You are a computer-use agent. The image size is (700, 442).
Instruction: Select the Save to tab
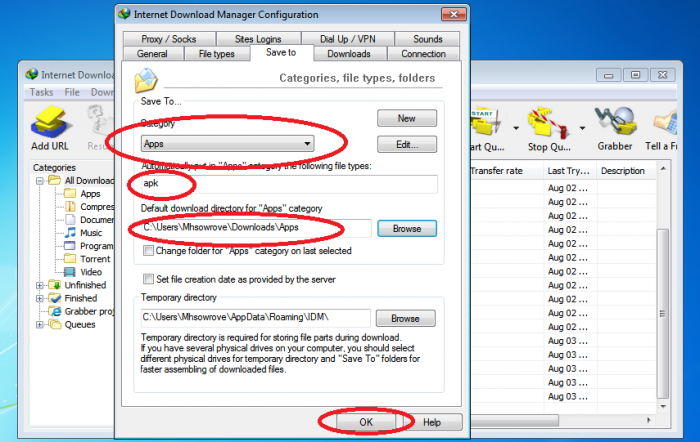pos(281,52)
